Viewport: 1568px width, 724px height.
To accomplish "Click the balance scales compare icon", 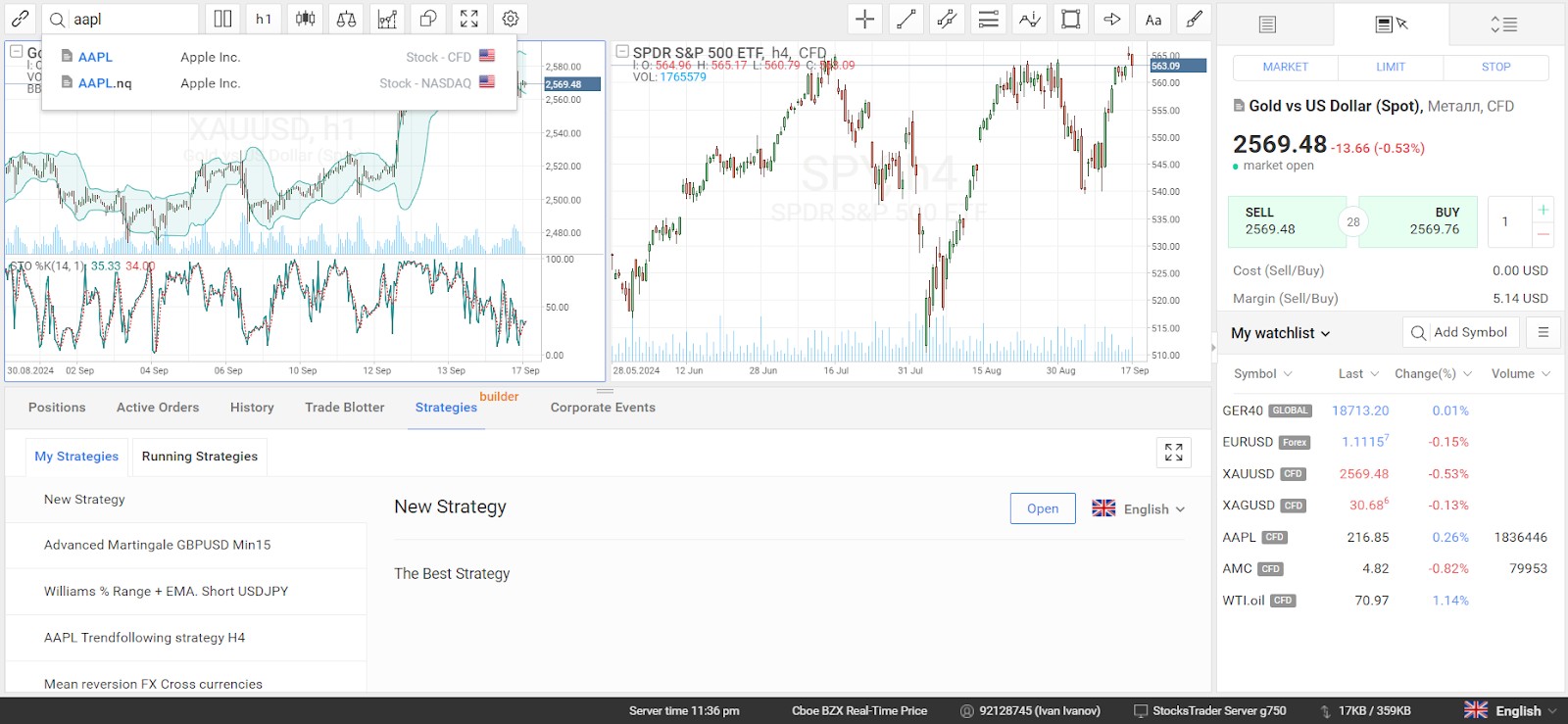I will point(346,19).
